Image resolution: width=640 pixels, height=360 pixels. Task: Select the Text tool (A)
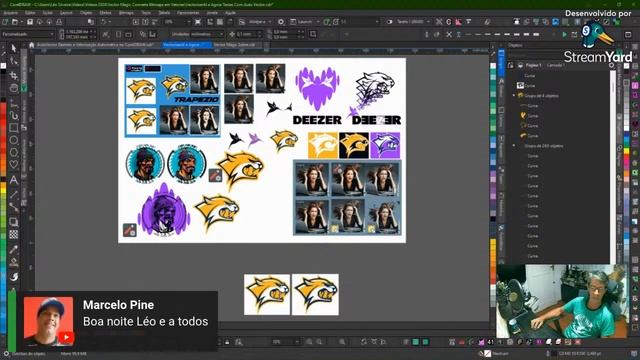click(13, 180)
